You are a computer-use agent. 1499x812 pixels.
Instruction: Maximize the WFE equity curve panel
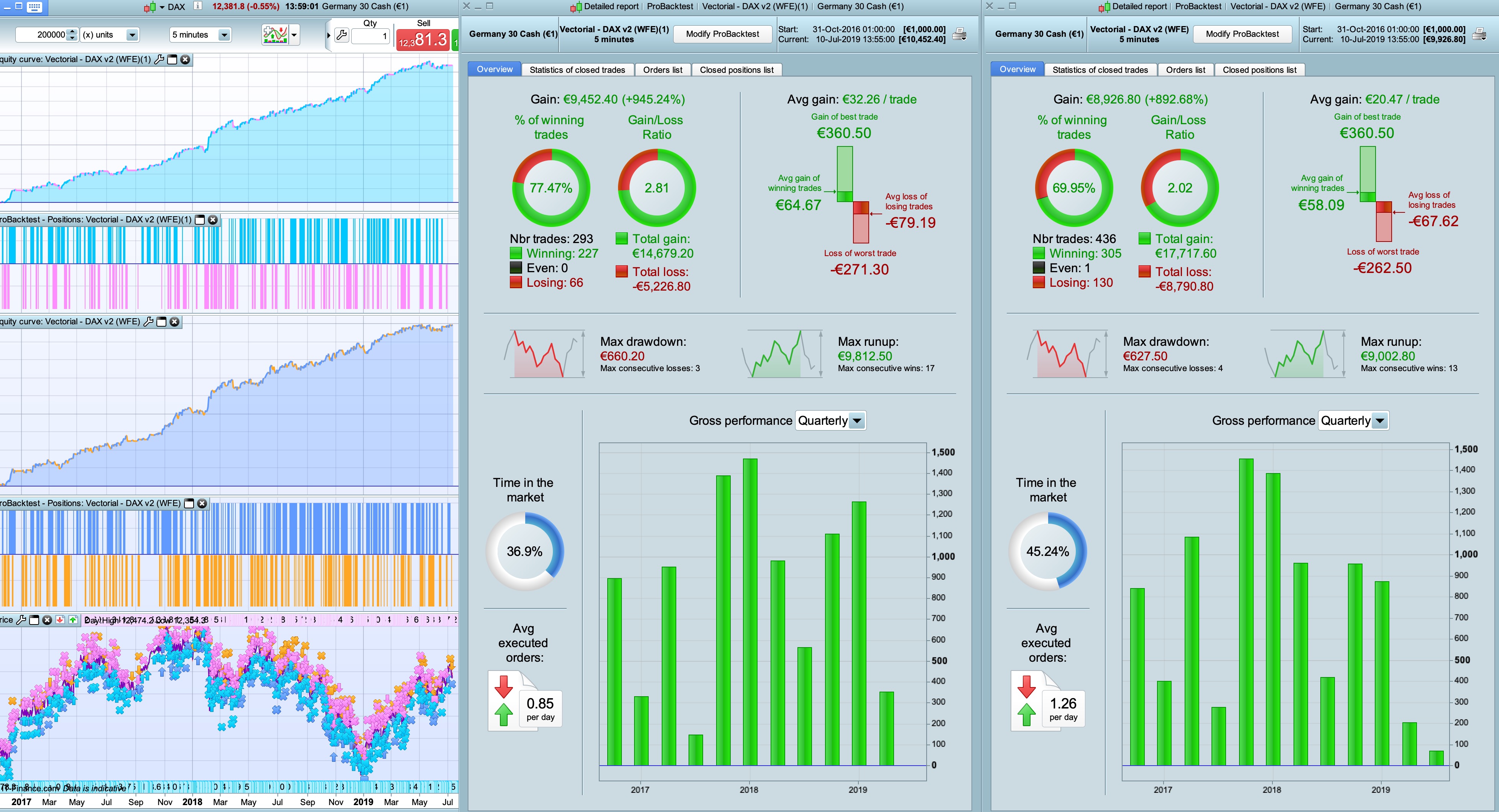click(162, 322)
